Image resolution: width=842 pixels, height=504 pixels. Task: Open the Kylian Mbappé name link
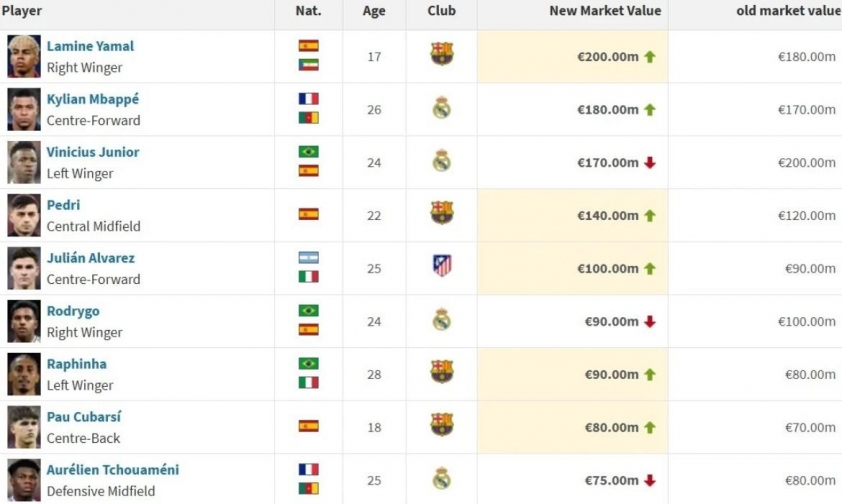pos(93,99)
